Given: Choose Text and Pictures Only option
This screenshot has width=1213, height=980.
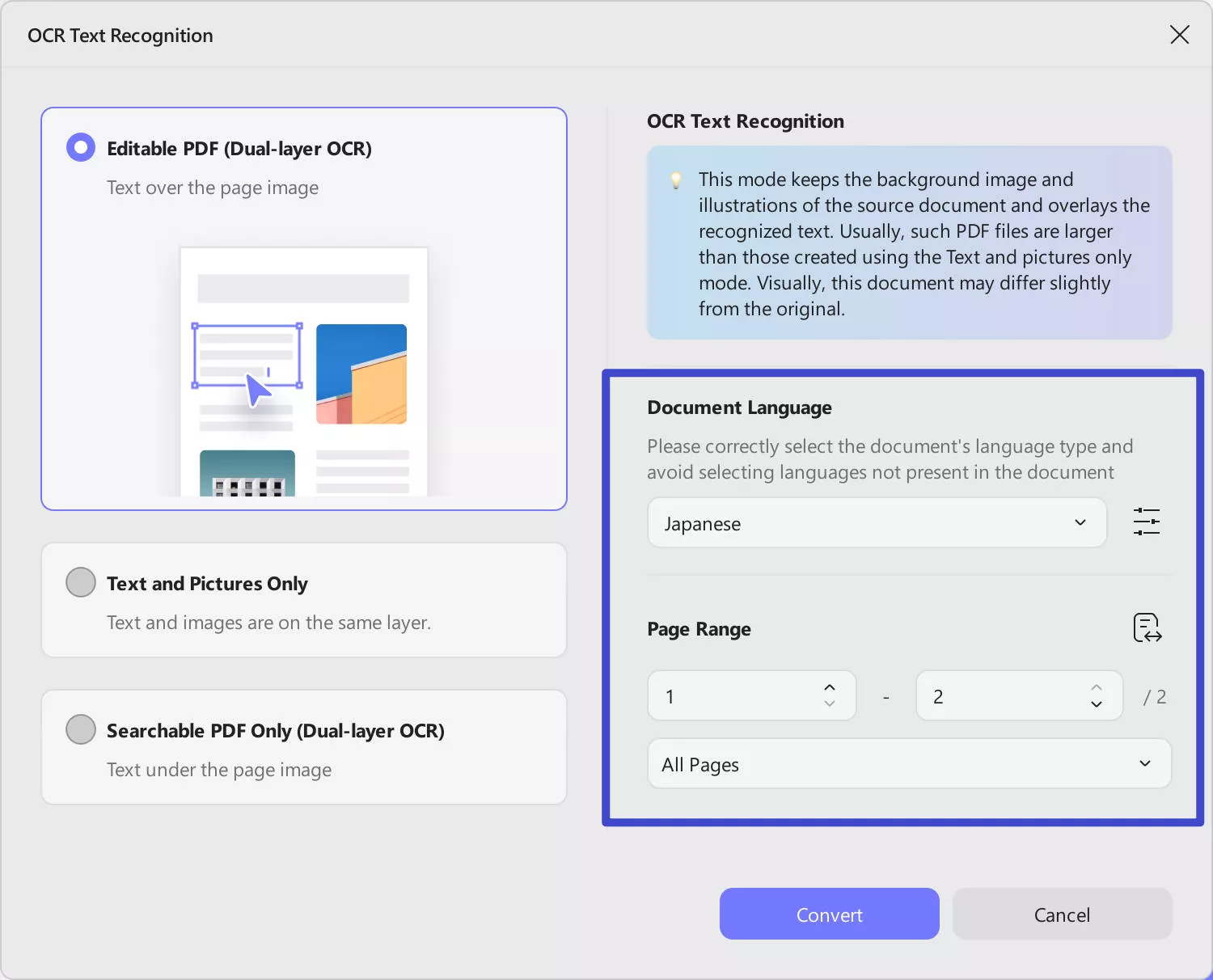Looking at the screenshot, I should pos(81,582).
